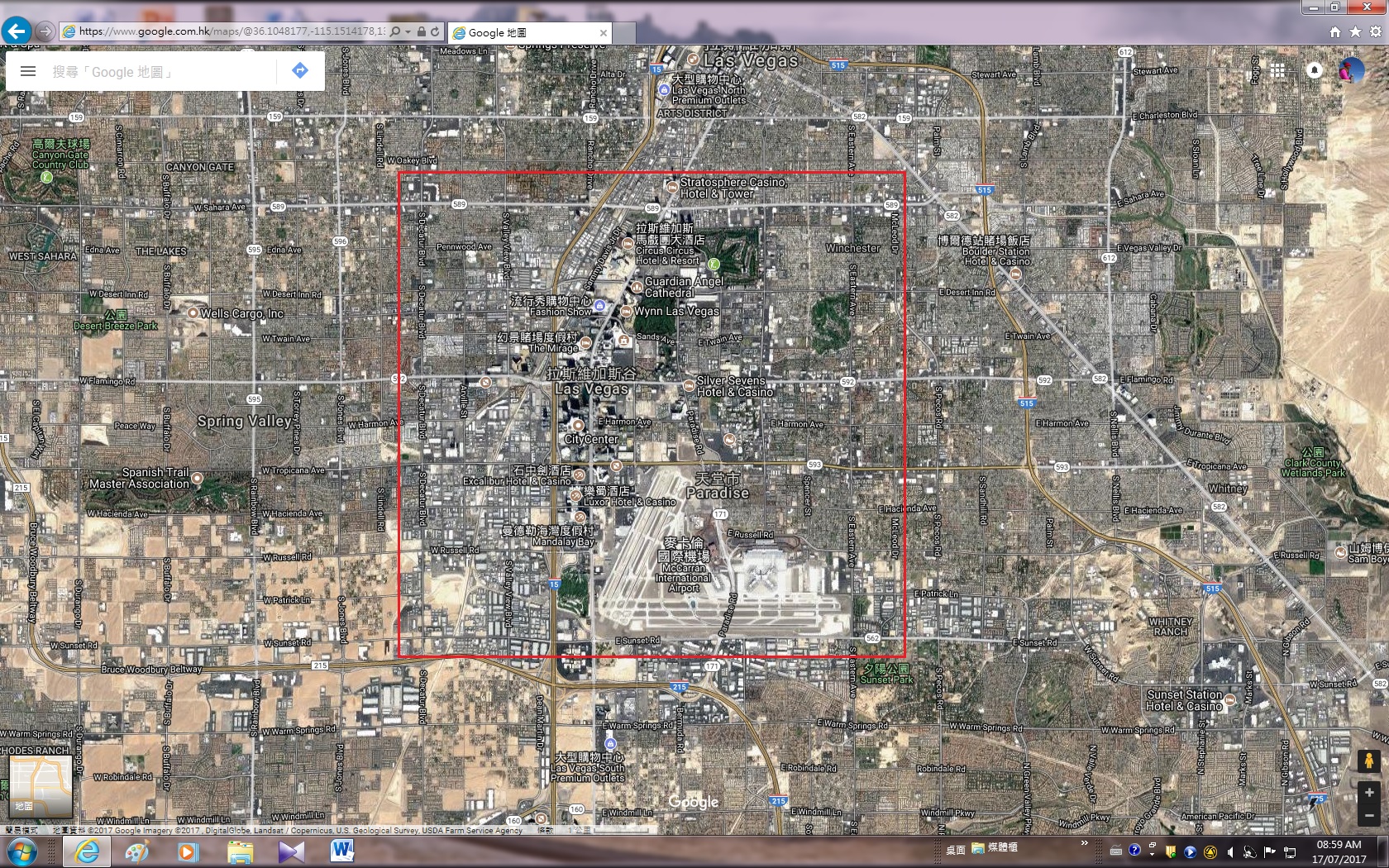1389x868 pixels.
Task: Open the 媒體櫃 taskbar toolbar
Action: [x=995, y=848]
